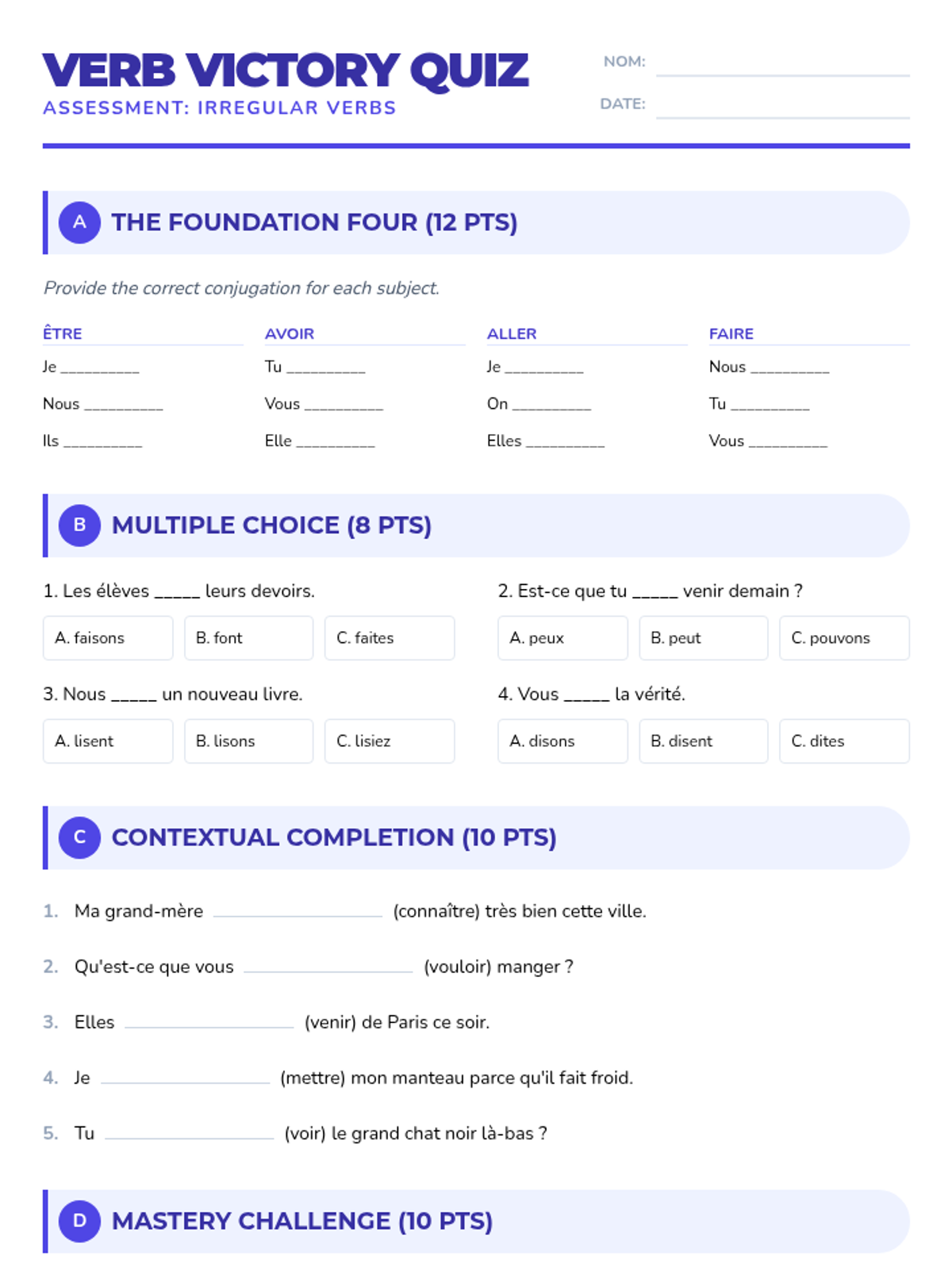Viewport: 952px width, 1270px height.
Task: Pick option A. lisent
Action: pyautogui.click(x=108, y=741)
